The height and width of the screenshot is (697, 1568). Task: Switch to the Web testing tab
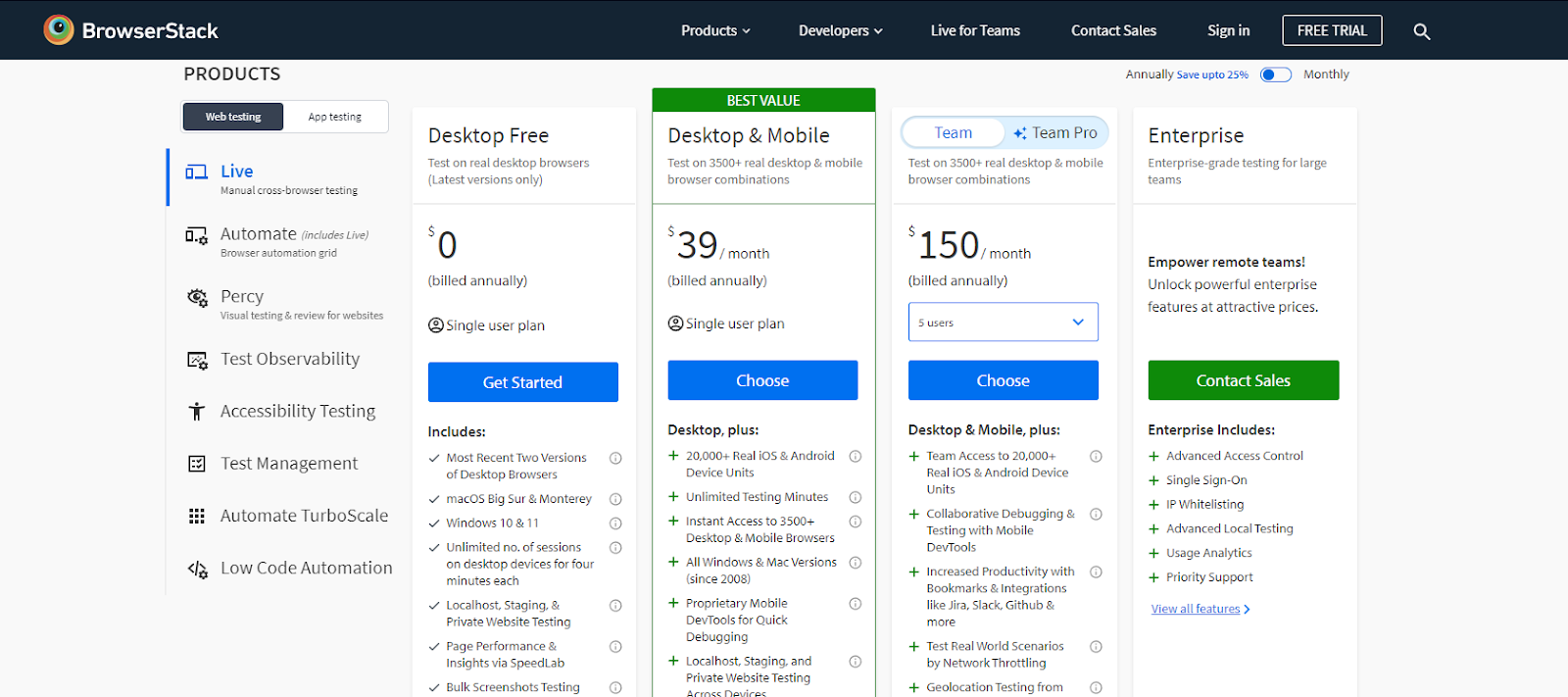coord(233,117)
